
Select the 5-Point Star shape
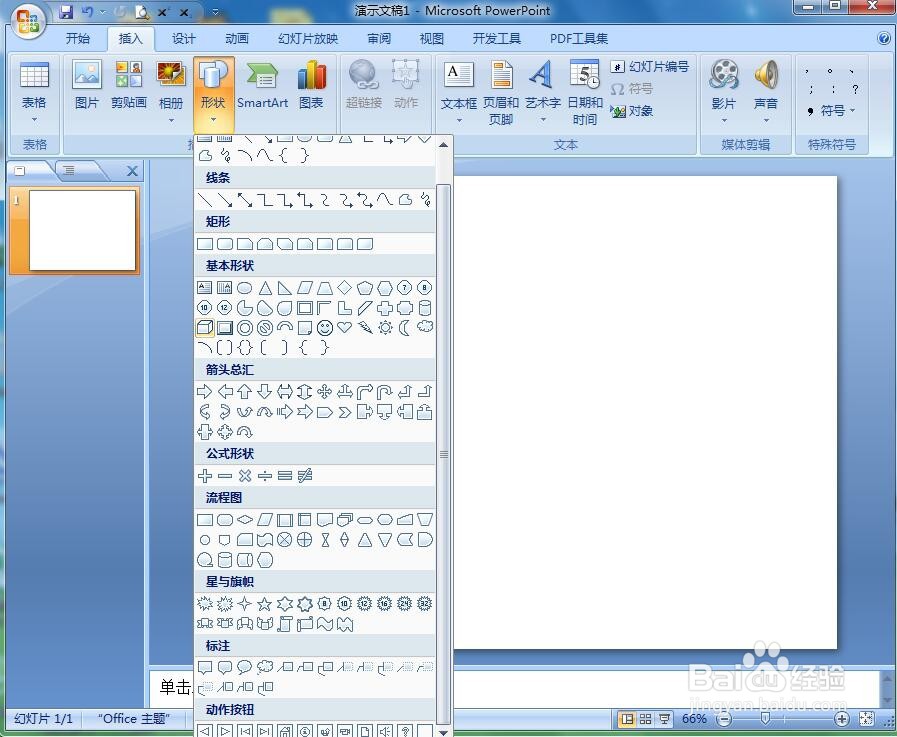pos(264,604)
